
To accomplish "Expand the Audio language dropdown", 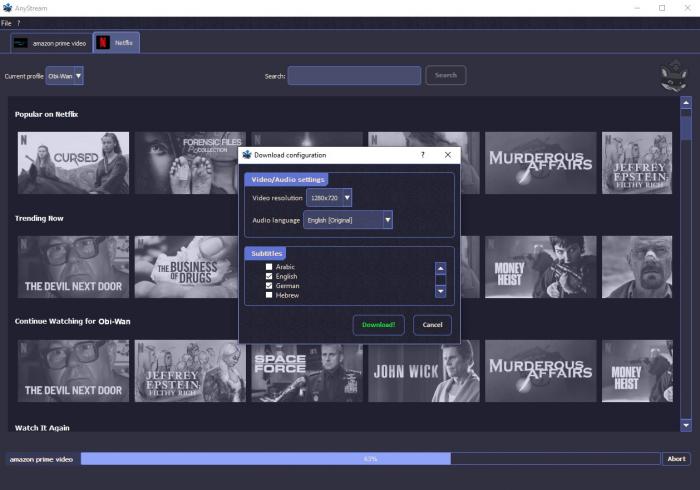I will [x=348, y=219].
